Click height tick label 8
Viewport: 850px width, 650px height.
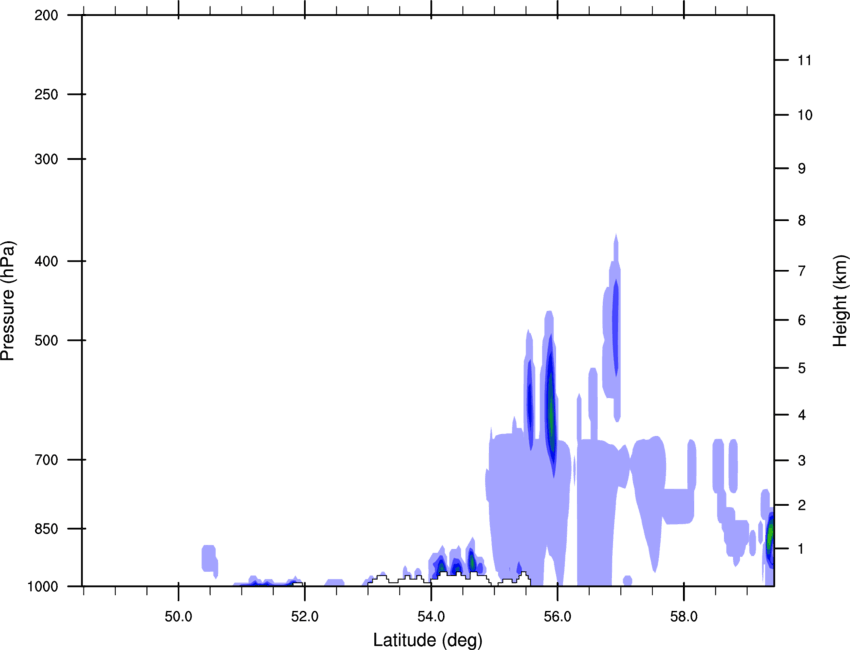point(801,220)
